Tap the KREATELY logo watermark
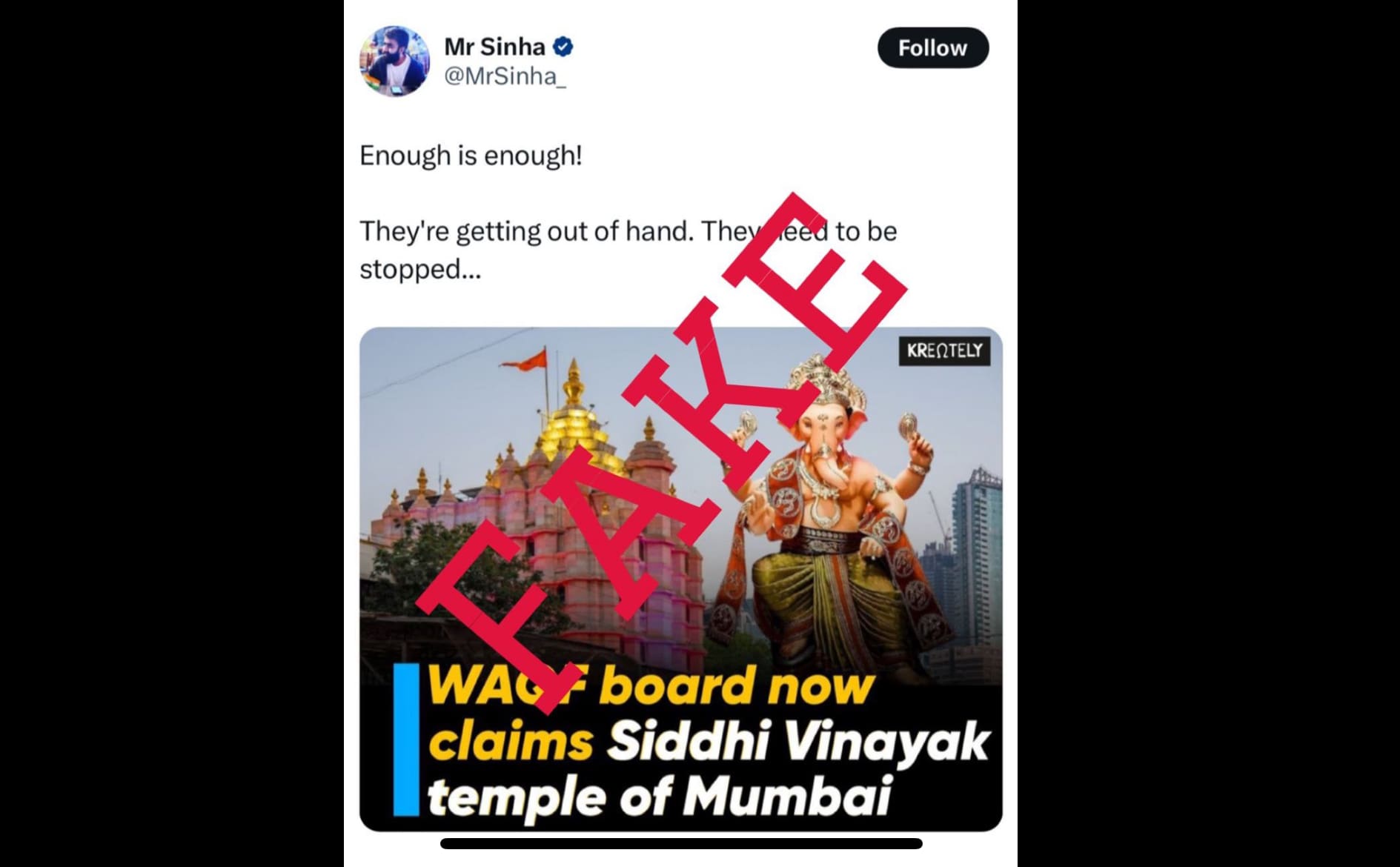1400x867 pixels. 944,351
